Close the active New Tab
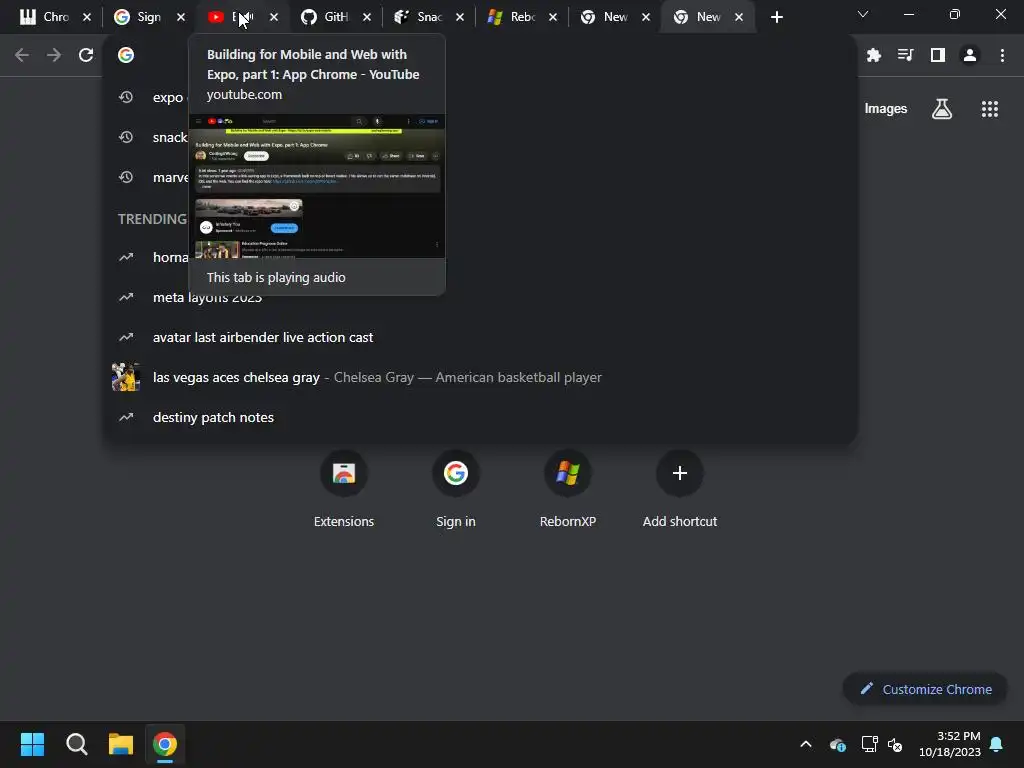 tap(739, 18)
